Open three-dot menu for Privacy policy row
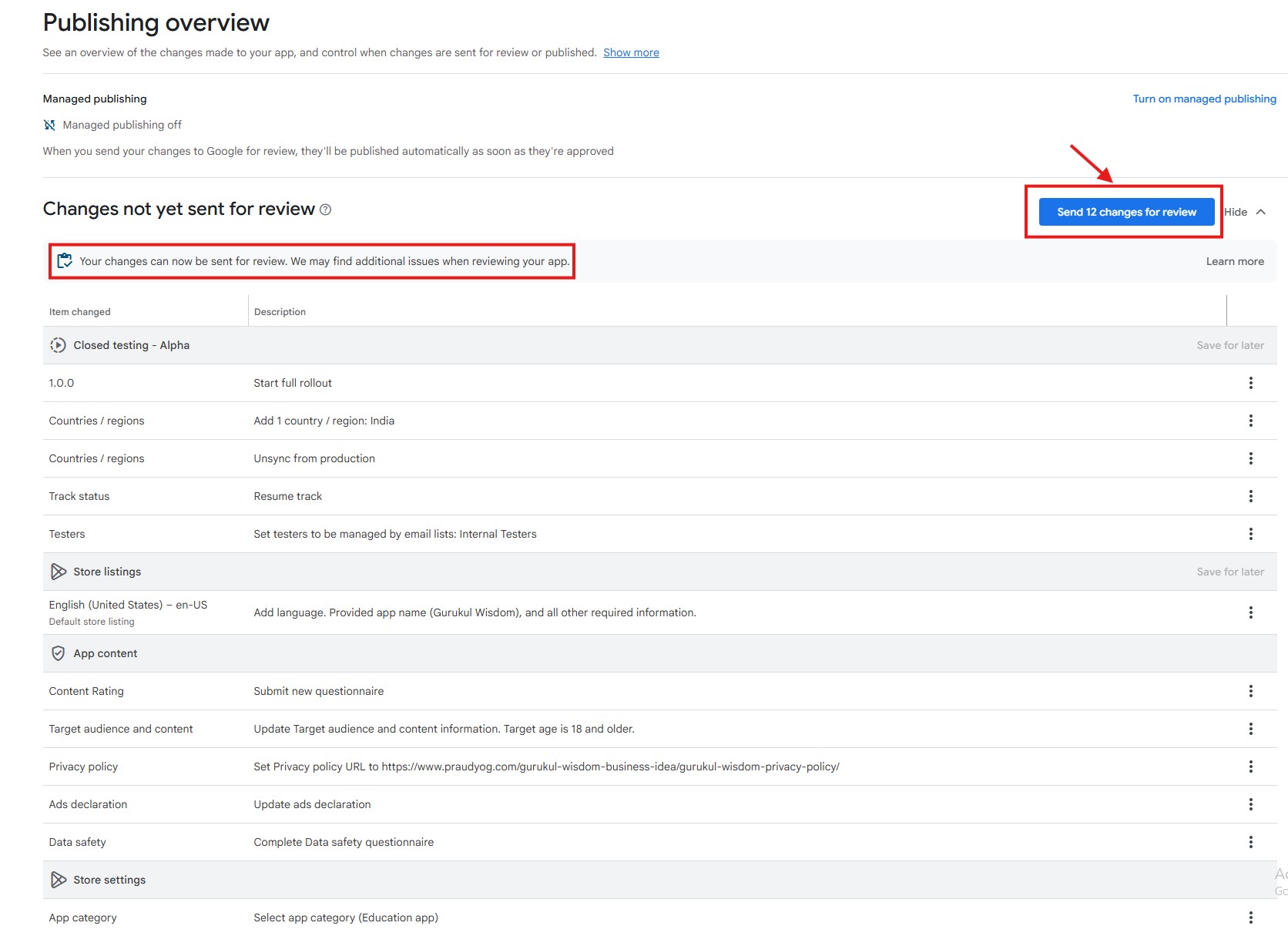 (1250, 767)
